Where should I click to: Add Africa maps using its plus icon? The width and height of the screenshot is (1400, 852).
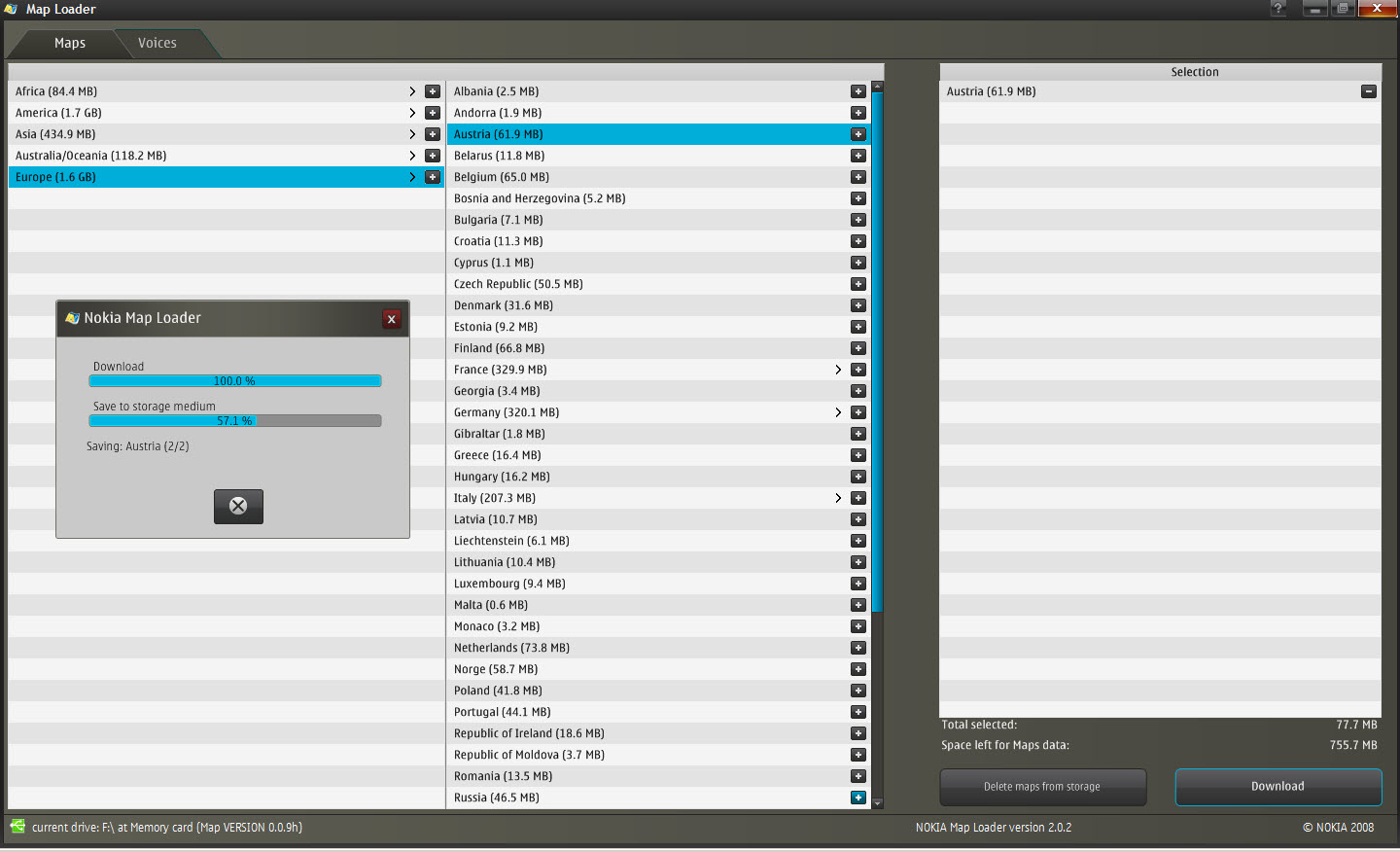coord(433,91)
